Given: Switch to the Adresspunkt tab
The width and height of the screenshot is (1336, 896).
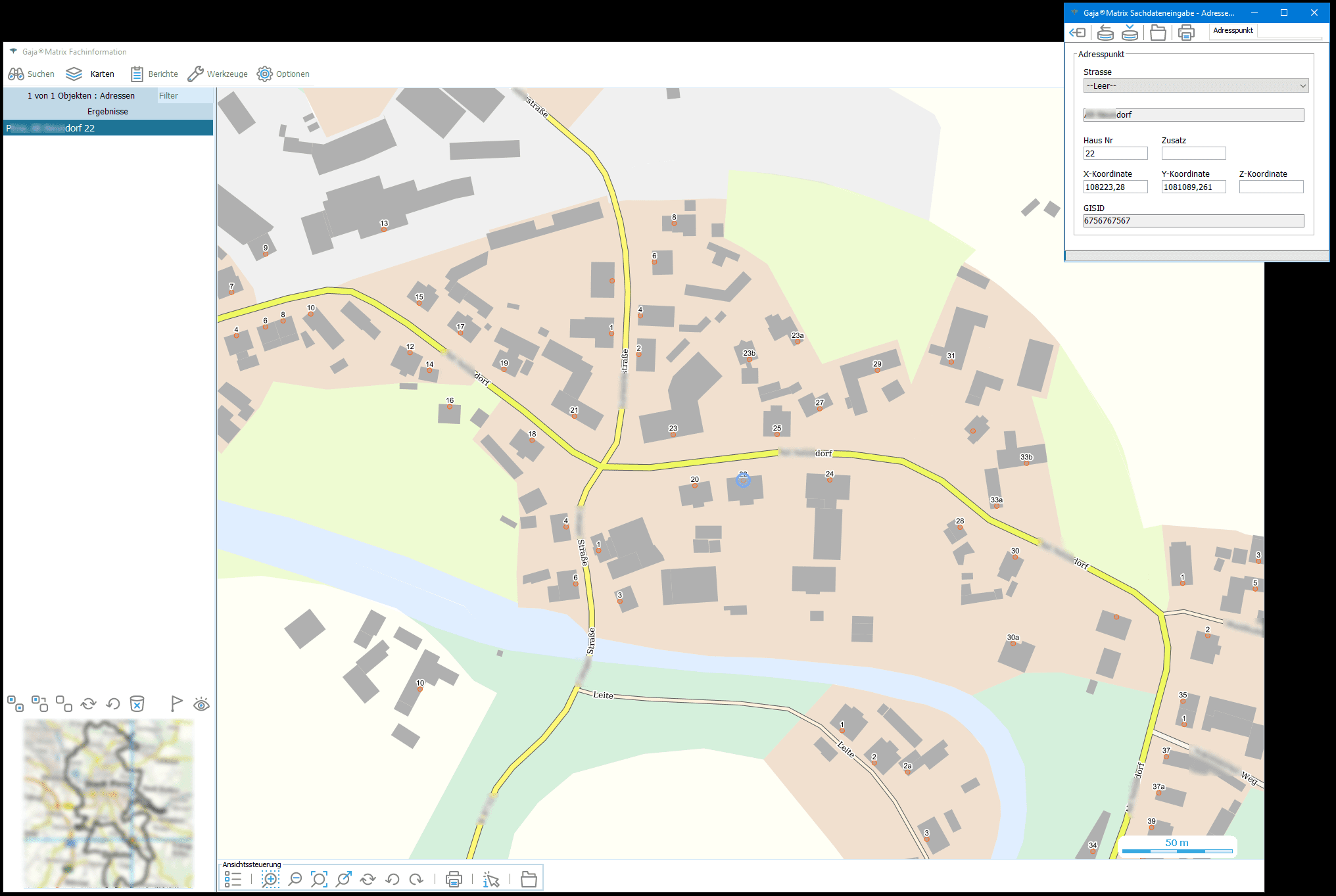Looking at the screenshot, I should click(1233, 30).
